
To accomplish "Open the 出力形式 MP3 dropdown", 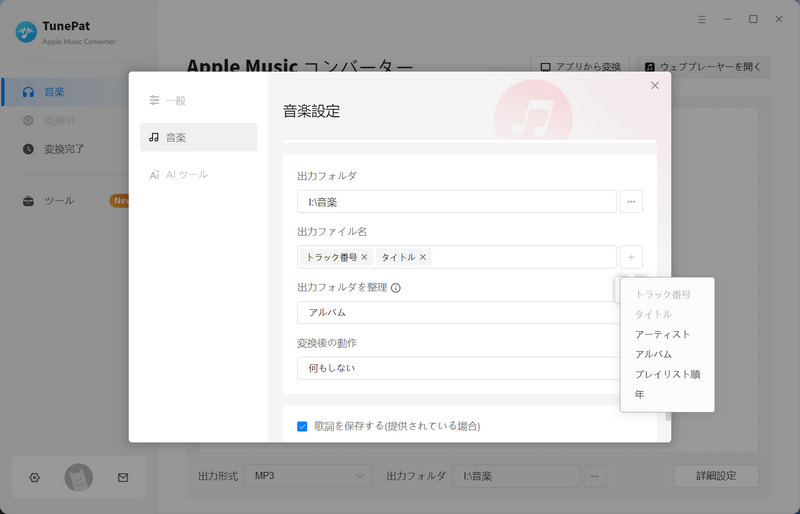I will [x=308, y=476].
